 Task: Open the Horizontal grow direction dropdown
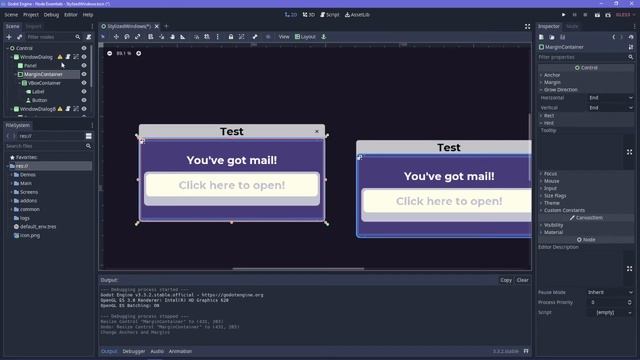[611, 98]
